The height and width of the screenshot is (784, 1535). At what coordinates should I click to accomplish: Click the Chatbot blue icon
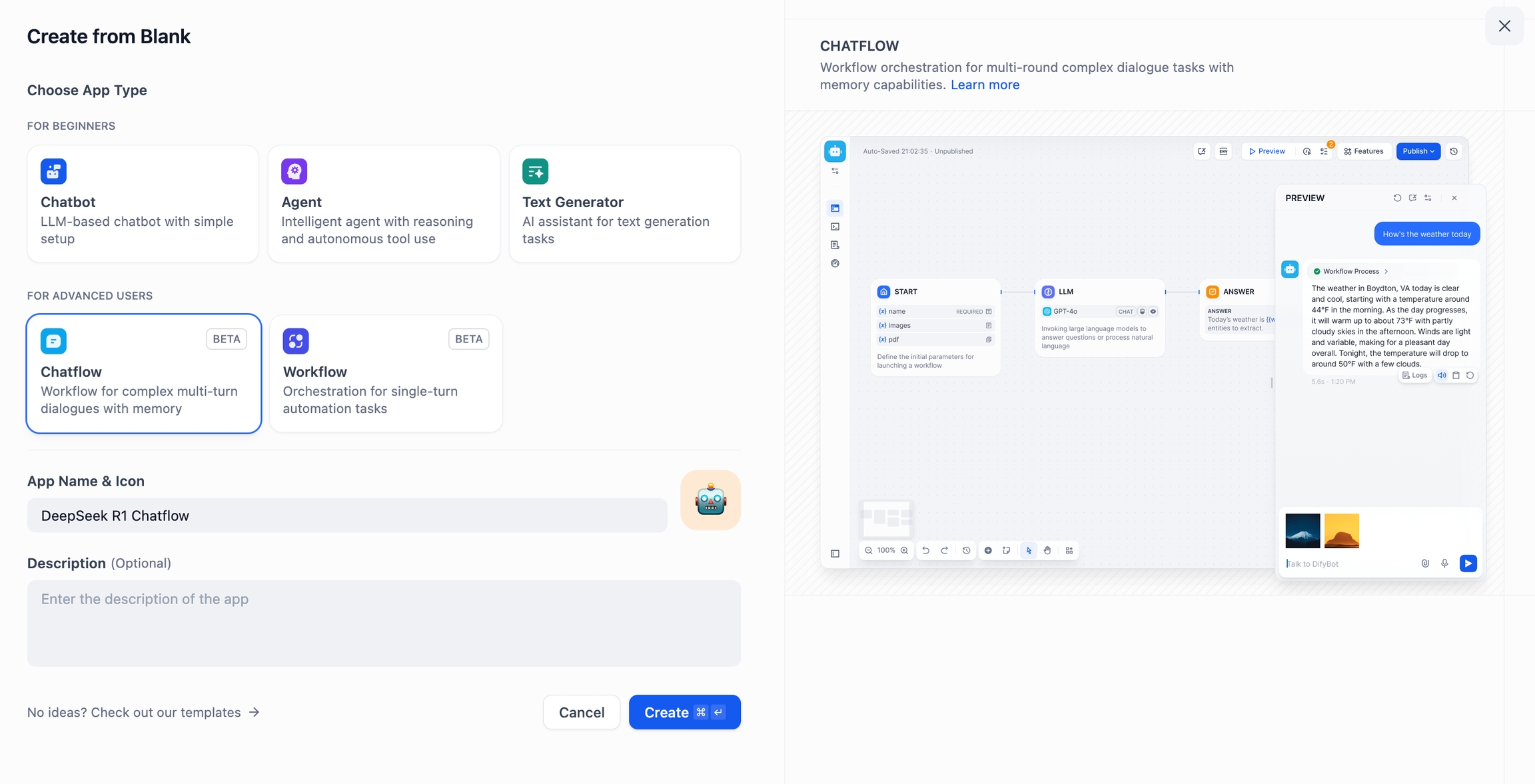(53, 171)
